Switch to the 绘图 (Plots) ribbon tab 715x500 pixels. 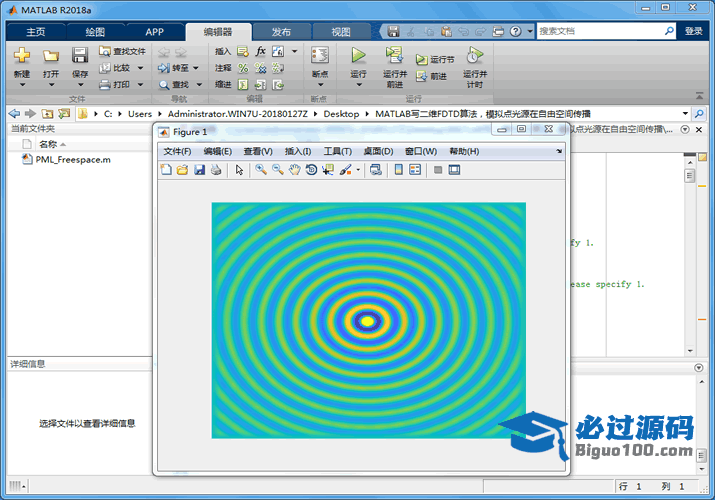(x=95, y=31)
